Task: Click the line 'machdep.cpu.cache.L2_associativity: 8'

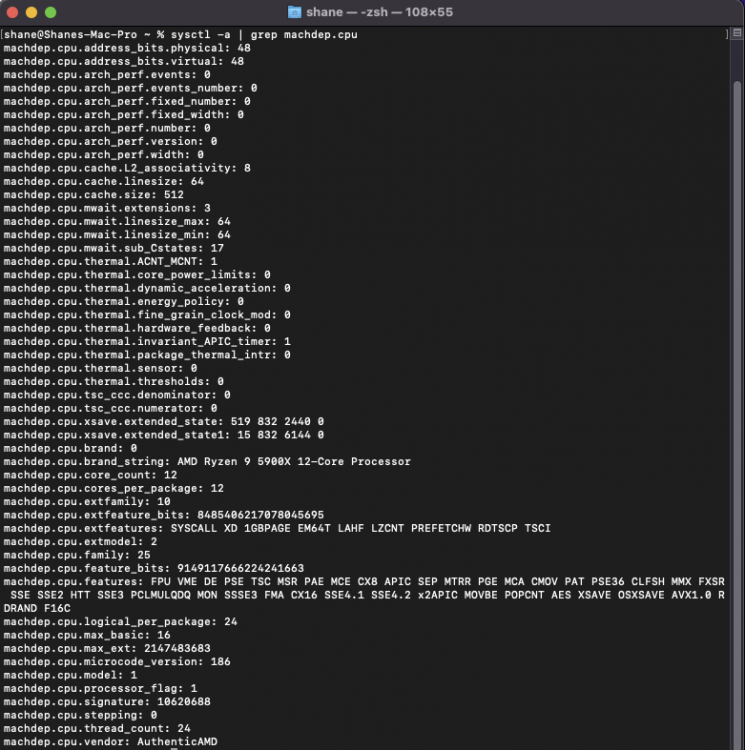Action: point(127,168)
